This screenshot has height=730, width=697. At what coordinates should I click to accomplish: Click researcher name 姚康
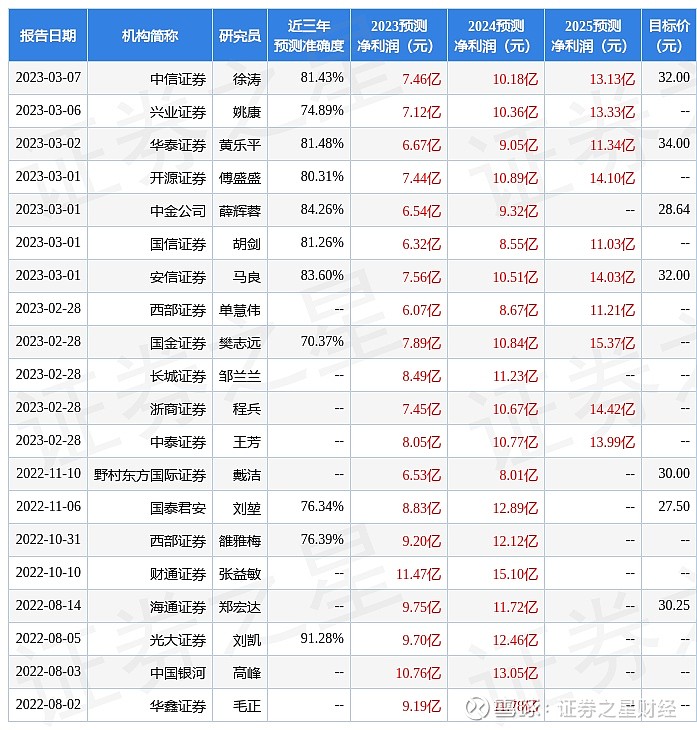click(247, 112)
